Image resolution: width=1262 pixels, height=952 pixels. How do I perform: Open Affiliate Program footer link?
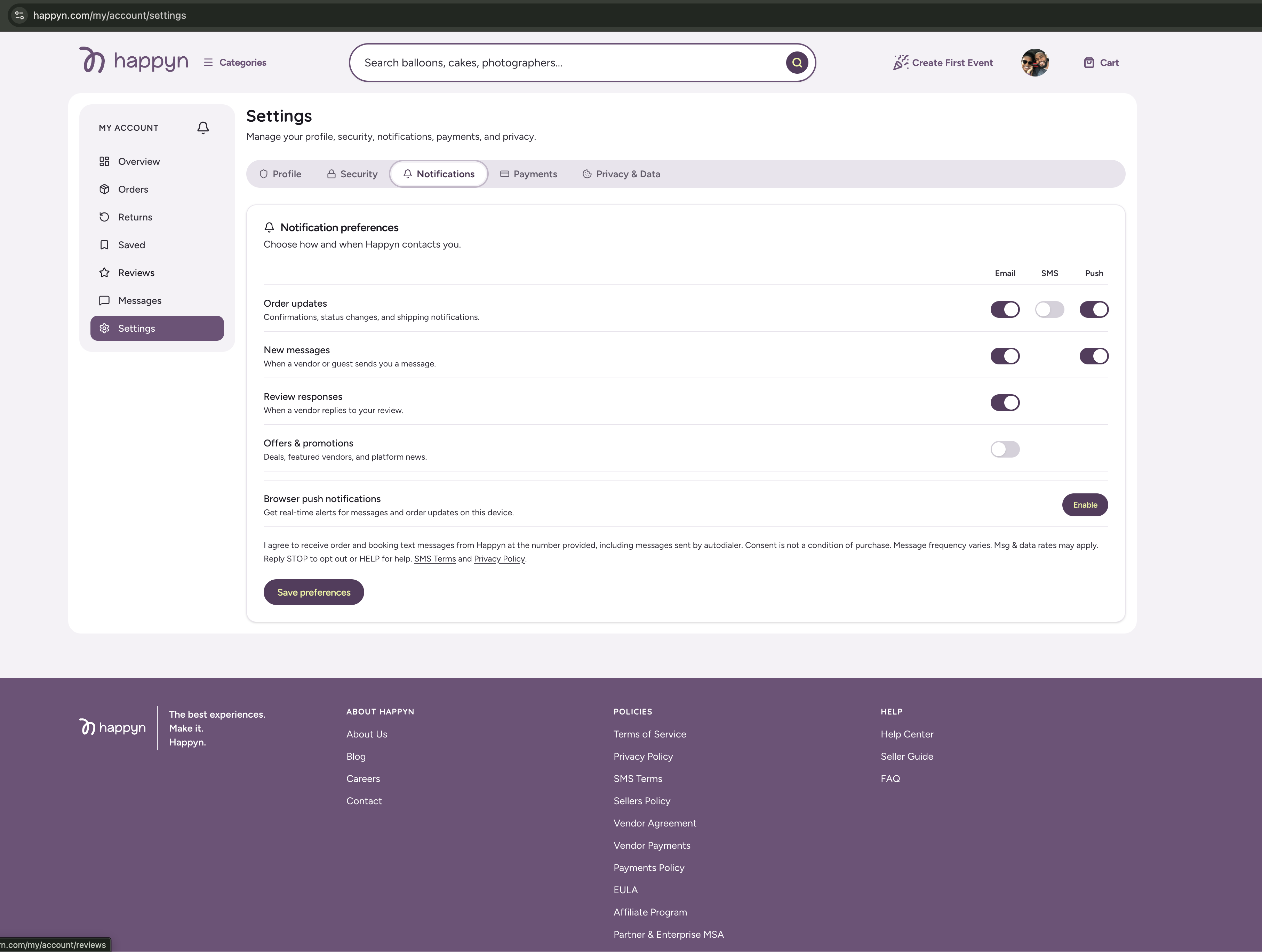(x=650, y=912)
